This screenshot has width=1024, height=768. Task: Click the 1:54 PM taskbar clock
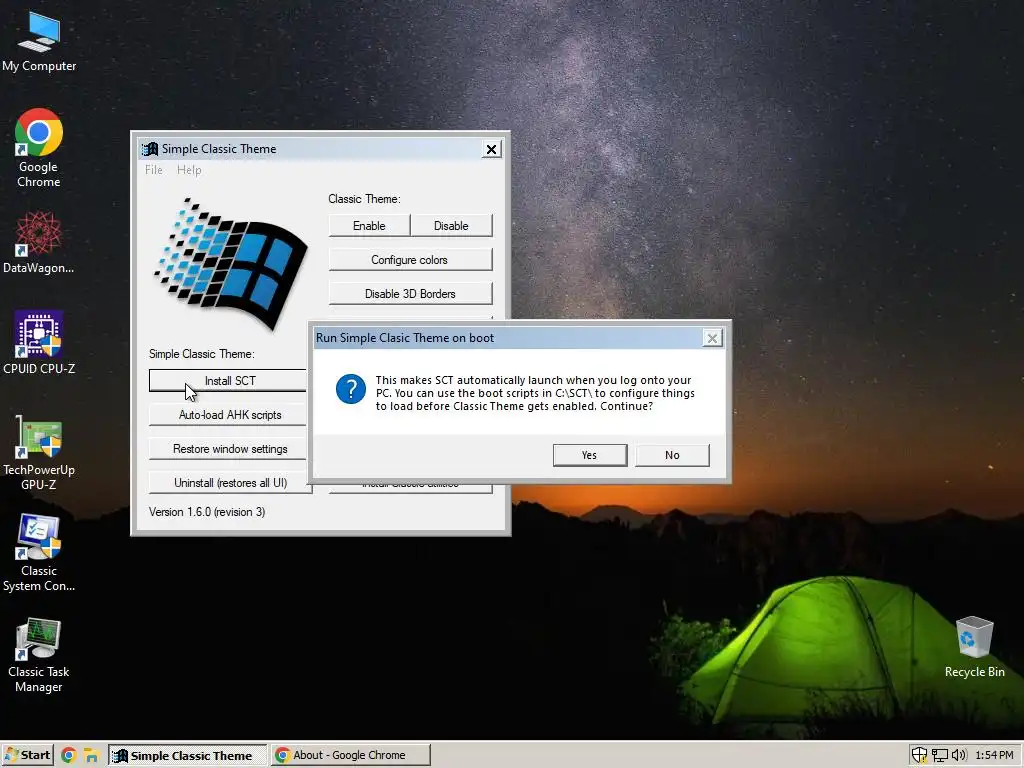995,756
